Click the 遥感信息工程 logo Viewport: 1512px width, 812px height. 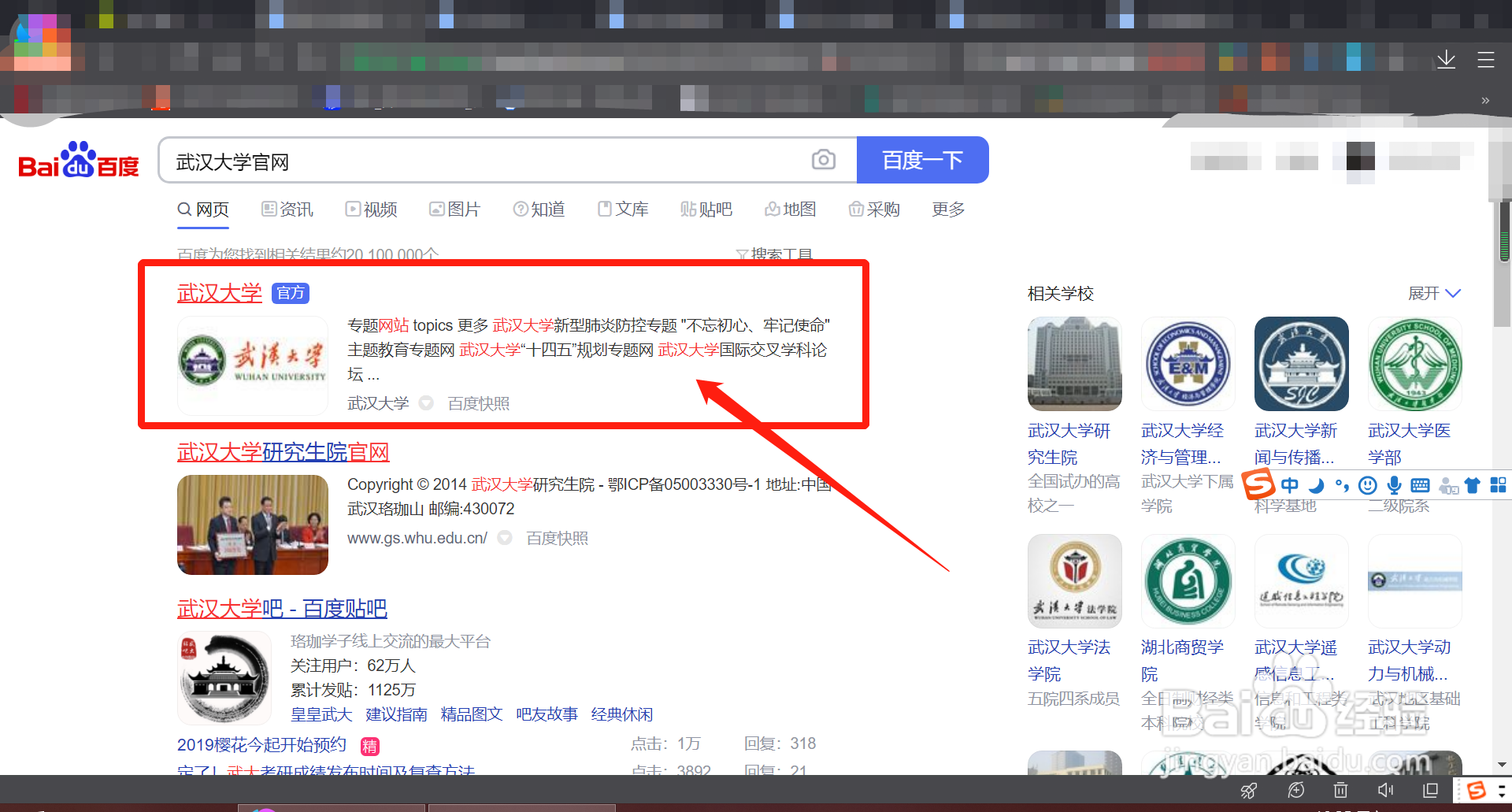coord(1302,581)
